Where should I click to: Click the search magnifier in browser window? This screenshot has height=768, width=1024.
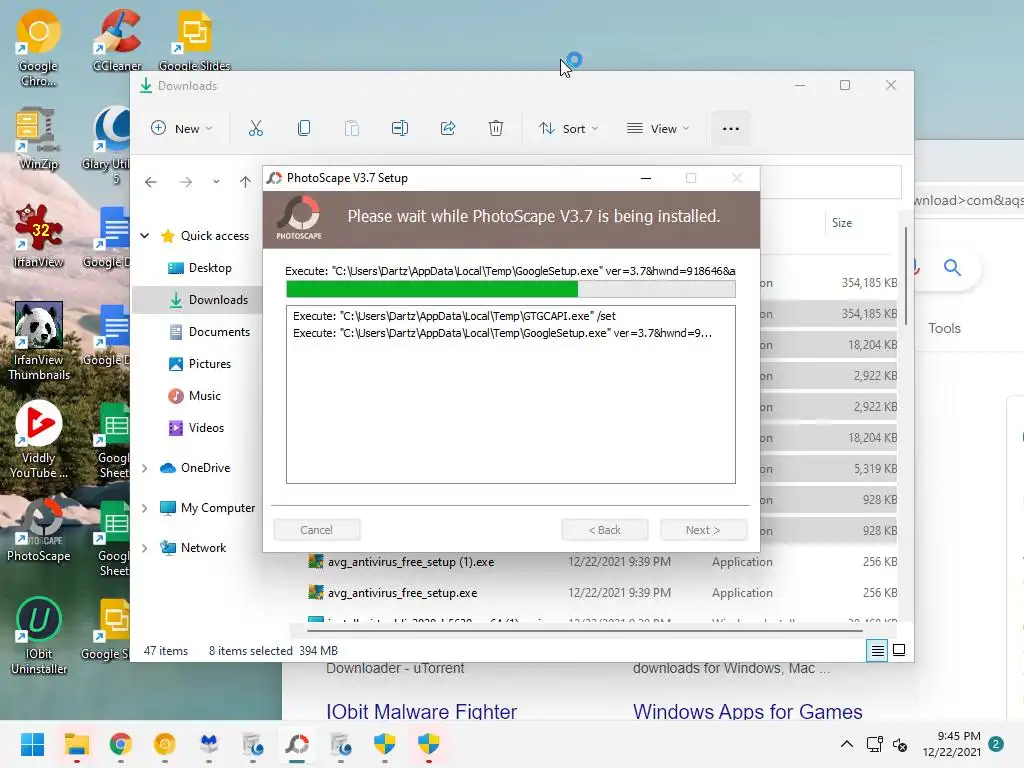(952, 267)
